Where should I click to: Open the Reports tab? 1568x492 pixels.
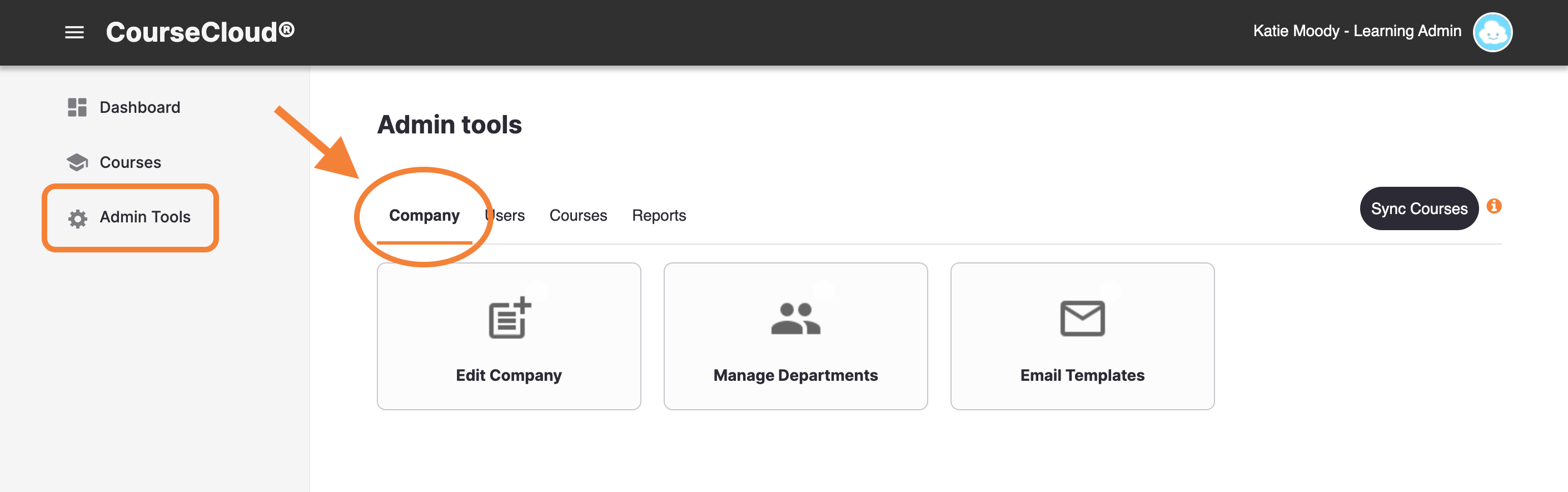[659, 216]
